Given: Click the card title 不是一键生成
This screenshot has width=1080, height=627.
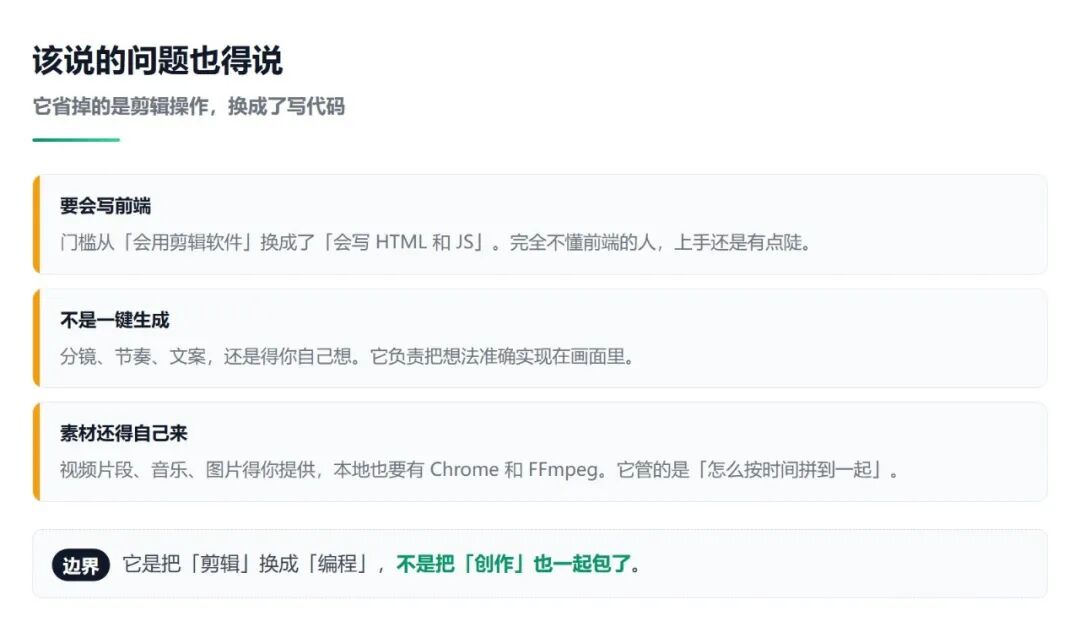Looking at the screenshot, I should tap(114, 320).
